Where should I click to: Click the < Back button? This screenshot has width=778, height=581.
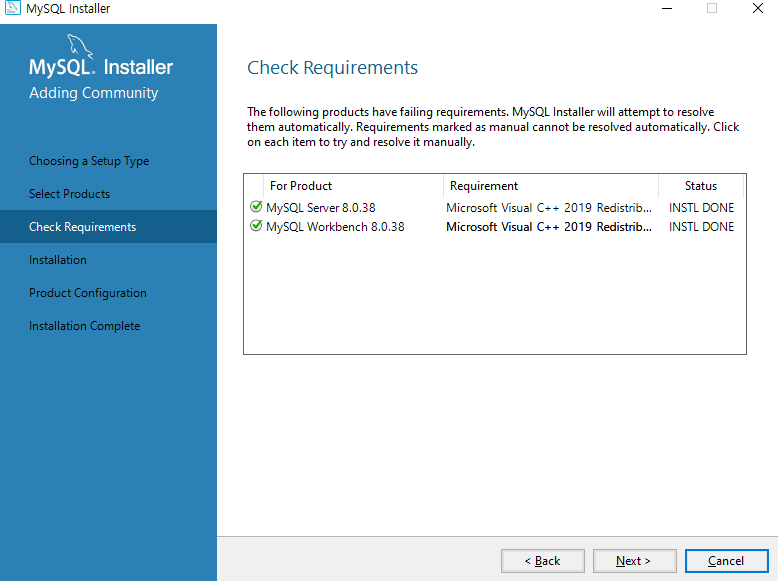click(543, 561)
